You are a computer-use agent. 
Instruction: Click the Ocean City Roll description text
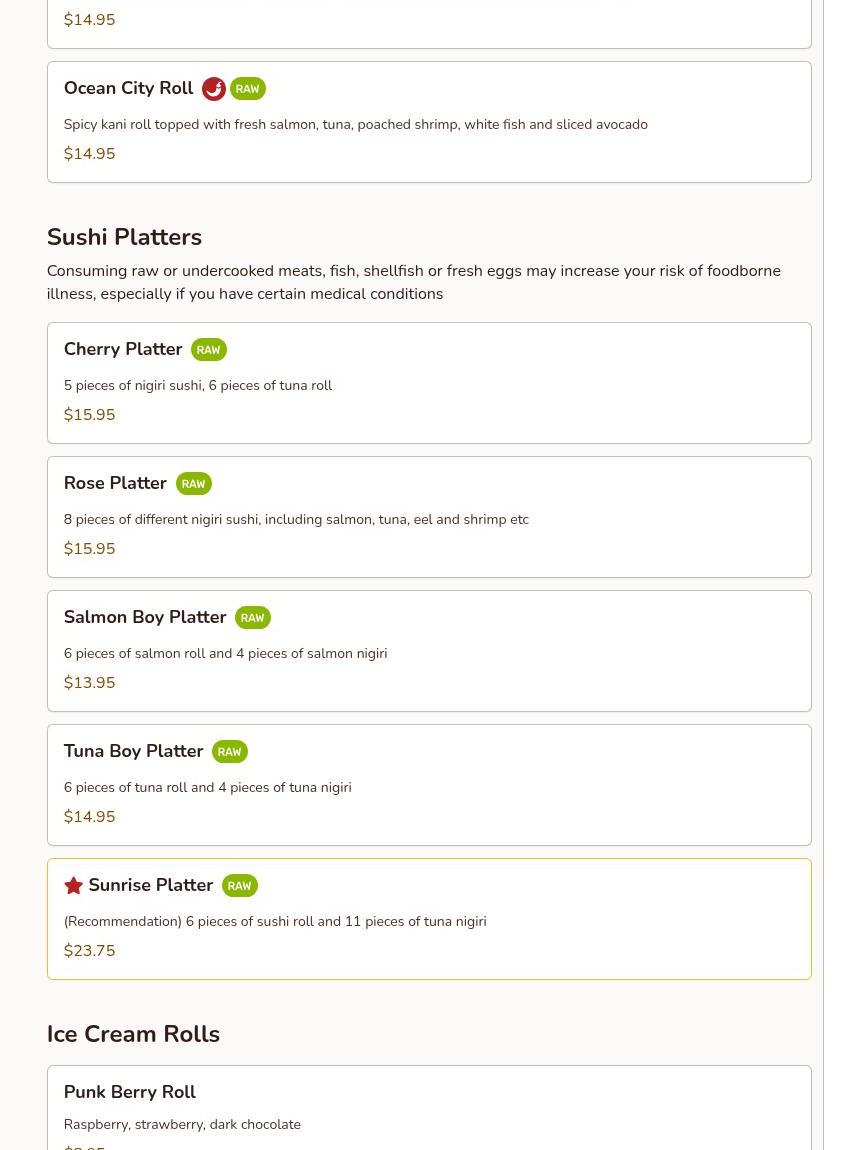355,125
